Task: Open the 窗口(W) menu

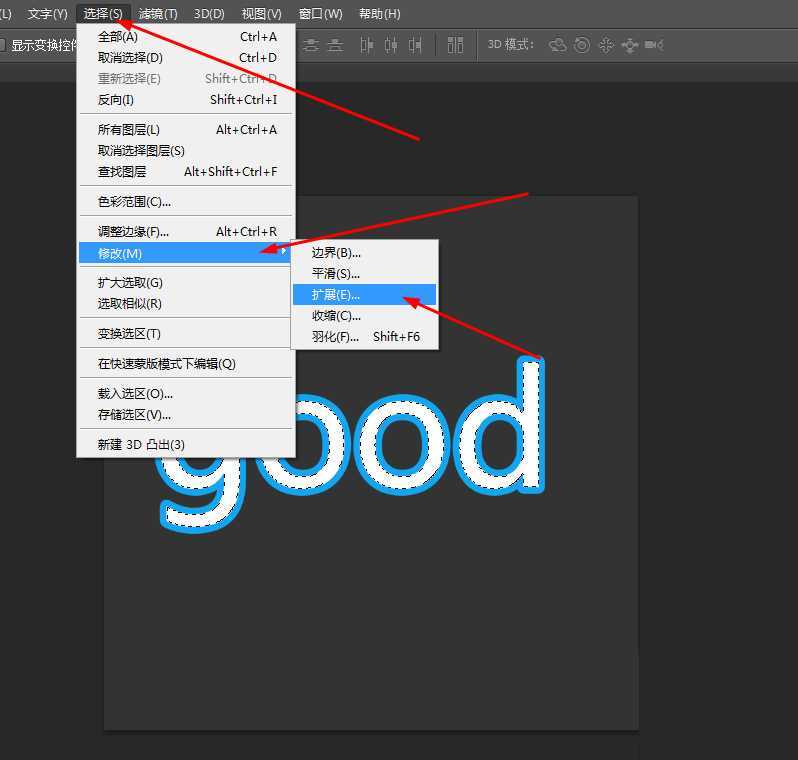Action: [x=320, y=14]
